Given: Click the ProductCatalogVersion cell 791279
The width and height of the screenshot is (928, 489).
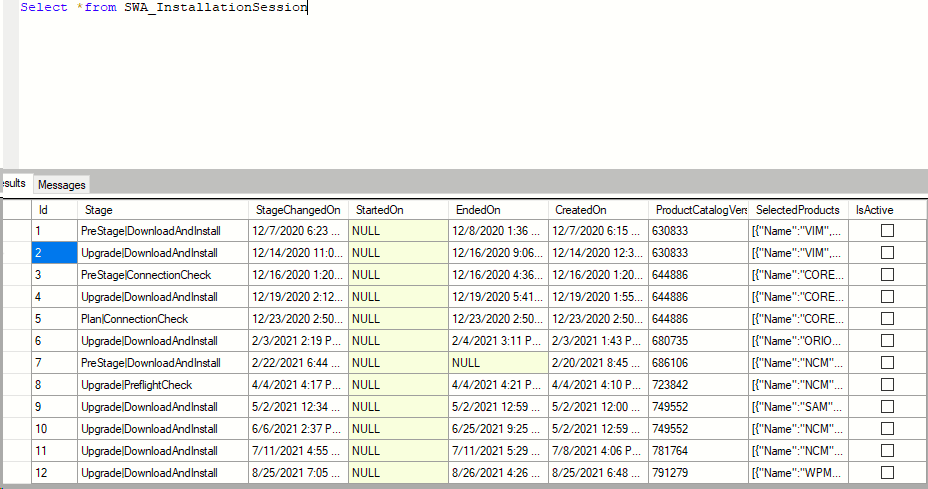Looking at the screenshot, I should pos(698,473).
